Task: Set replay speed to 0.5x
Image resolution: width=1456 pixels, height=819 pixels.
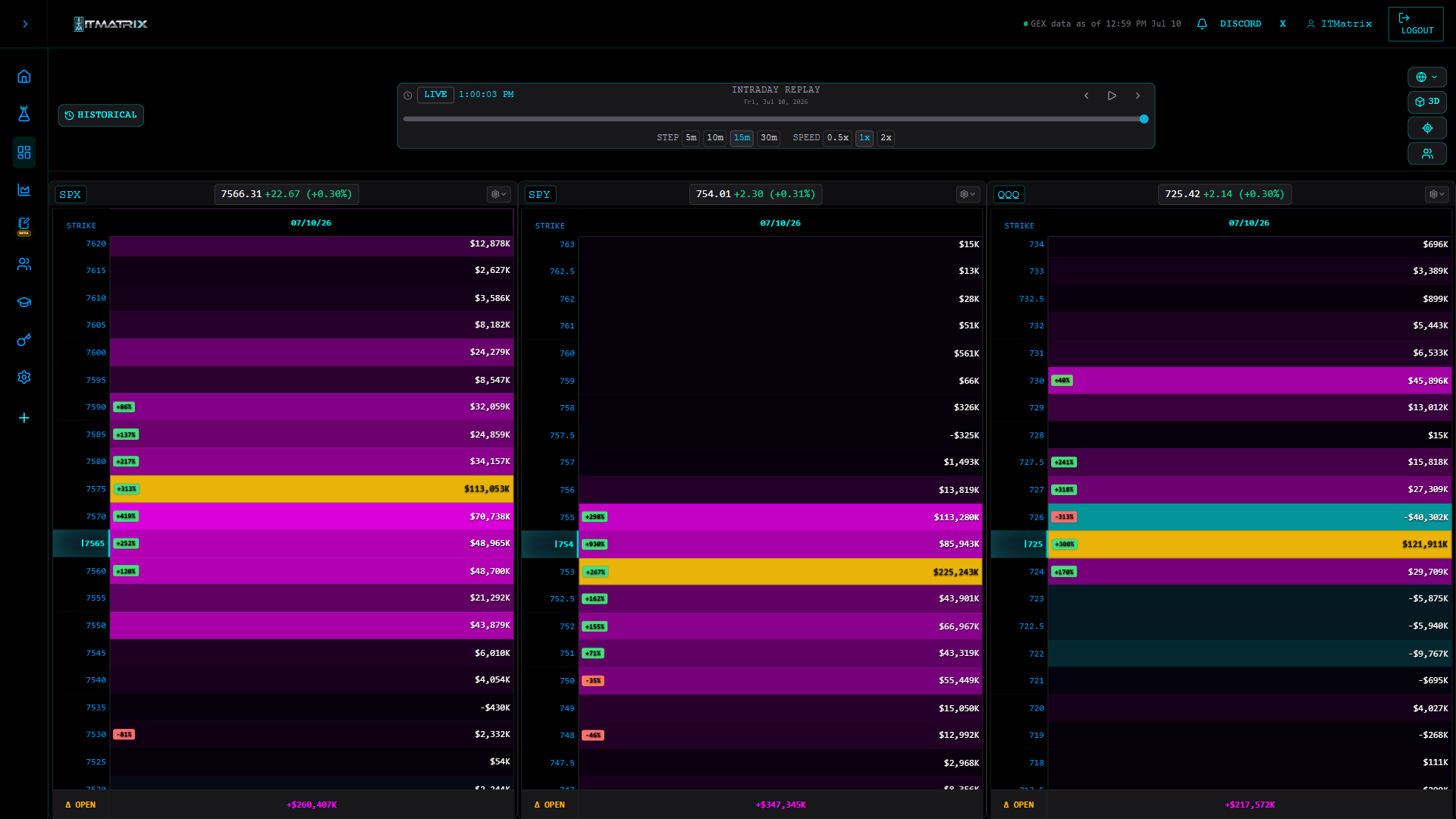Action: 837,138
